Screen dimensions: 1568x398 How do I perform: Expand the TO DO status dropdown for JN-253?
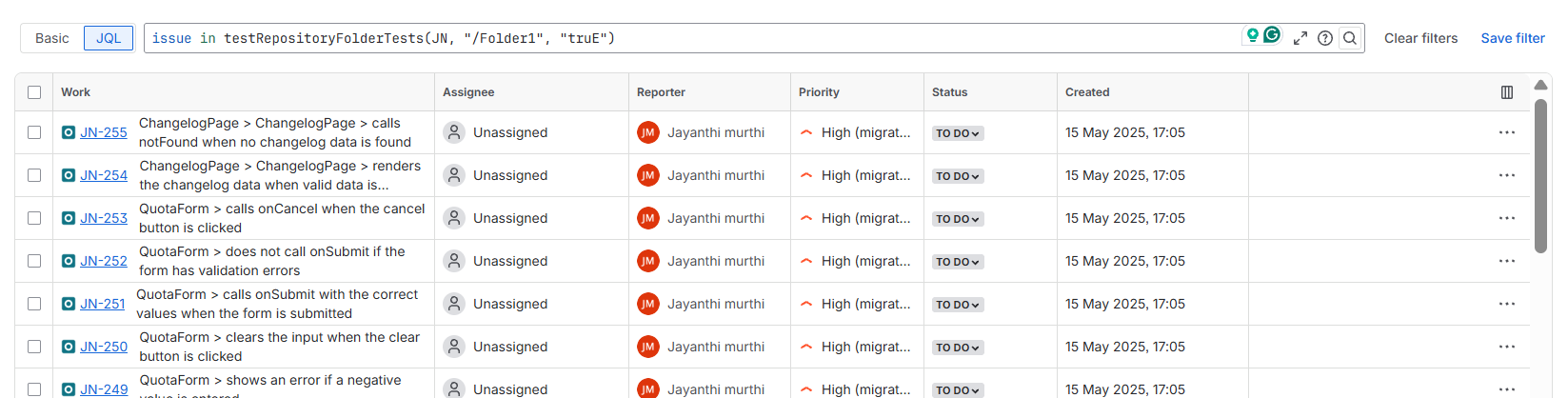tap(957, 219)
